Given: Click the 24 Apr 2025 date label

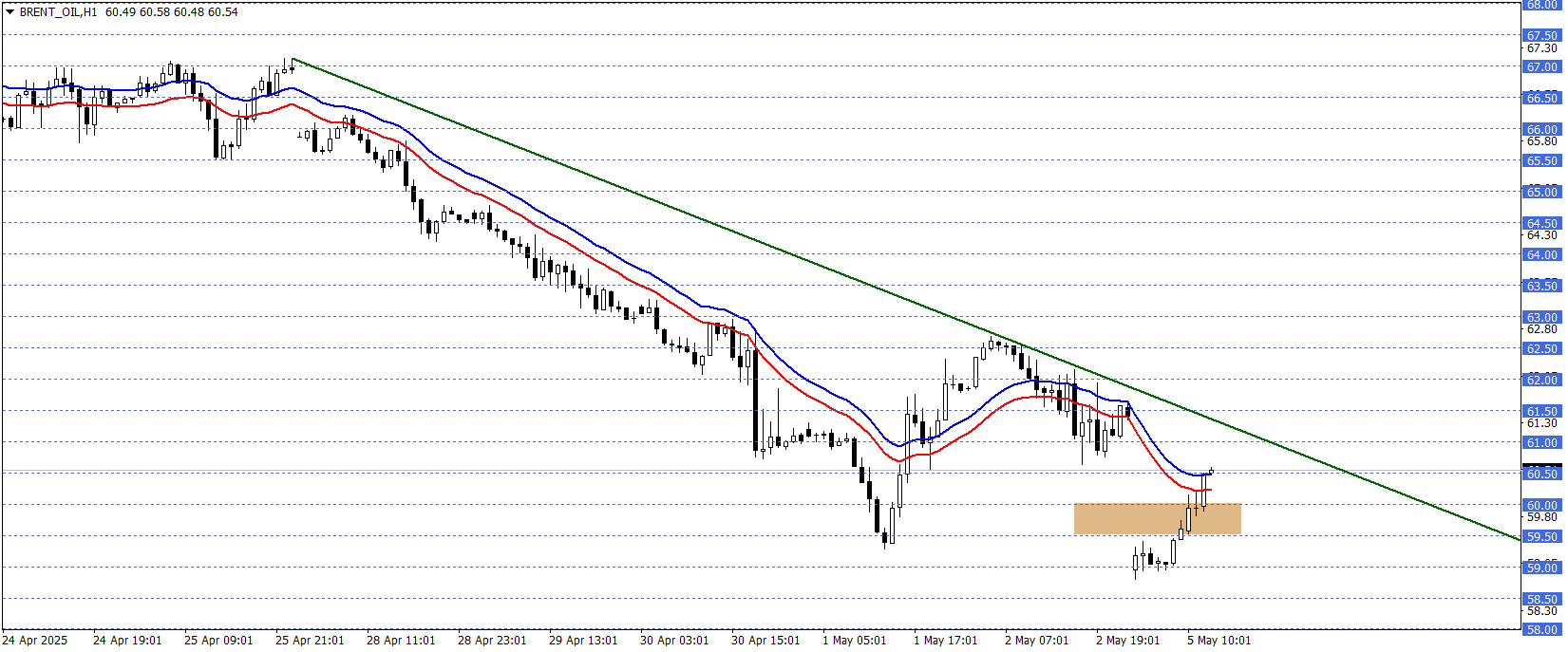Looking at the screenshot, I should click(x=35, y=641).
